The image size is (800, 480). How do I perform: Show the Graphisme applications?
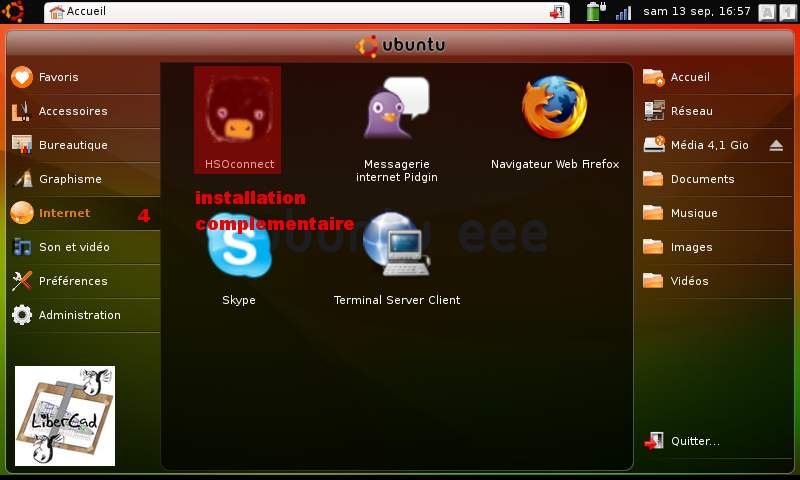(84, 179)
